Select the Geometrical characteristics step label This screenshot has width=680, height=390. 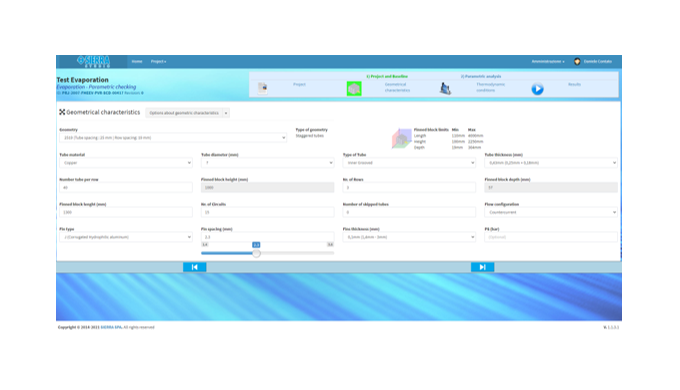pyautogui.click(x=397, y=88)
